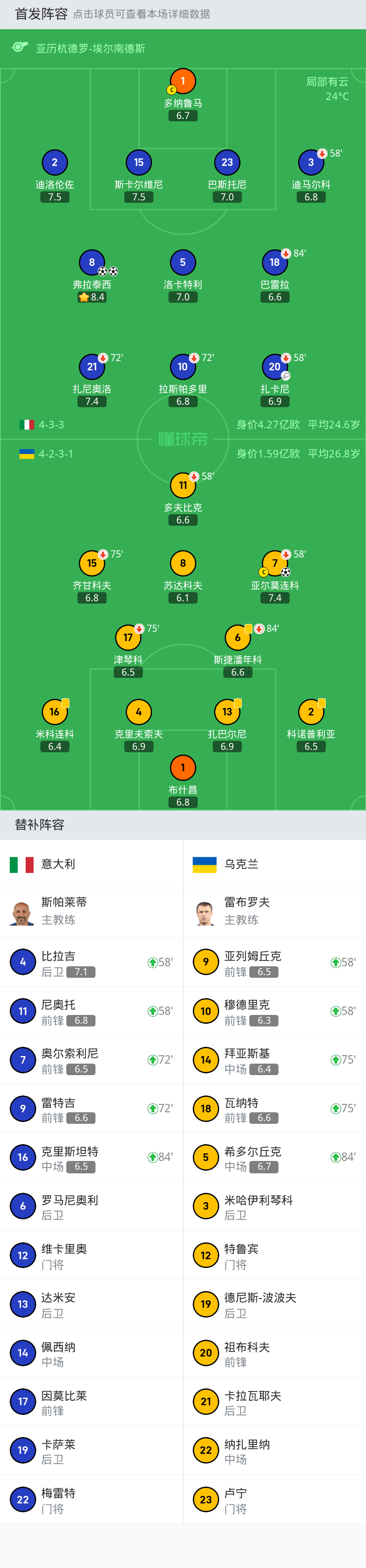Click goalkeeper Bushchan's number 1 icon
This screenshot has width=366, height=1568.
tap(183, 768)
